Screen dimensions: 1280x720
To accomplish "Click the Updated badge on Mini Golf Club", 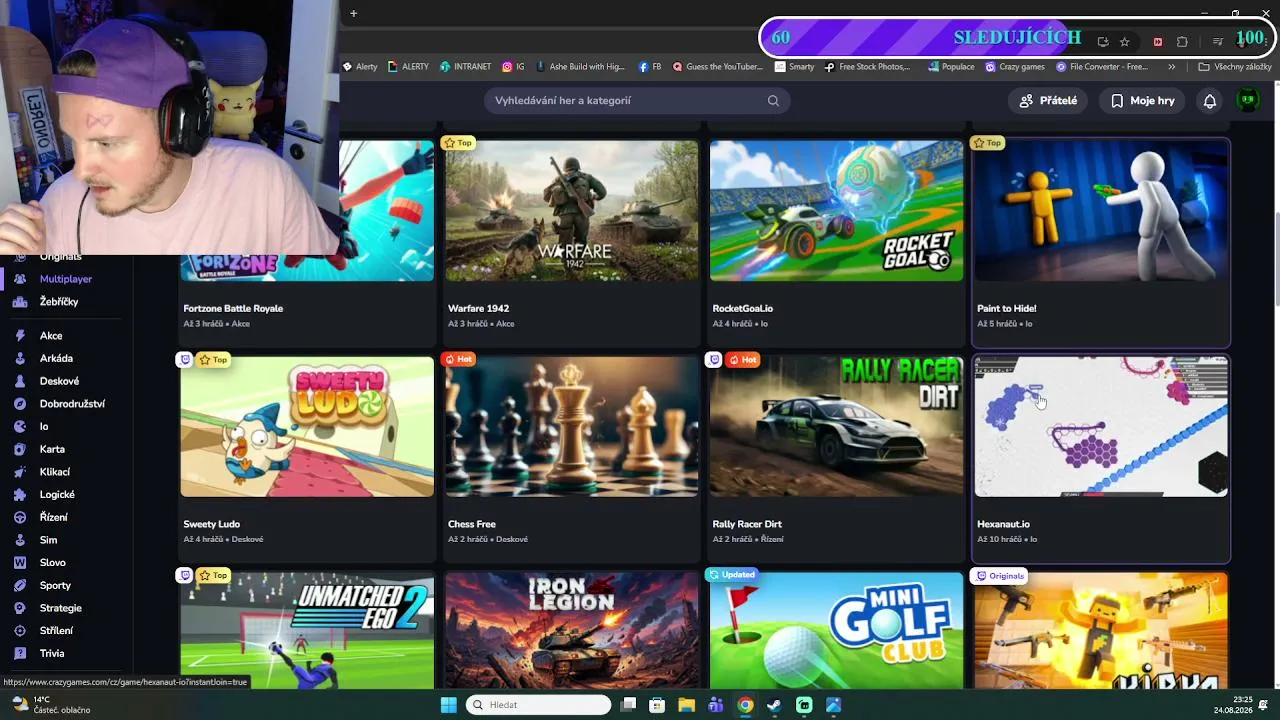I will [x=732, y=575].
